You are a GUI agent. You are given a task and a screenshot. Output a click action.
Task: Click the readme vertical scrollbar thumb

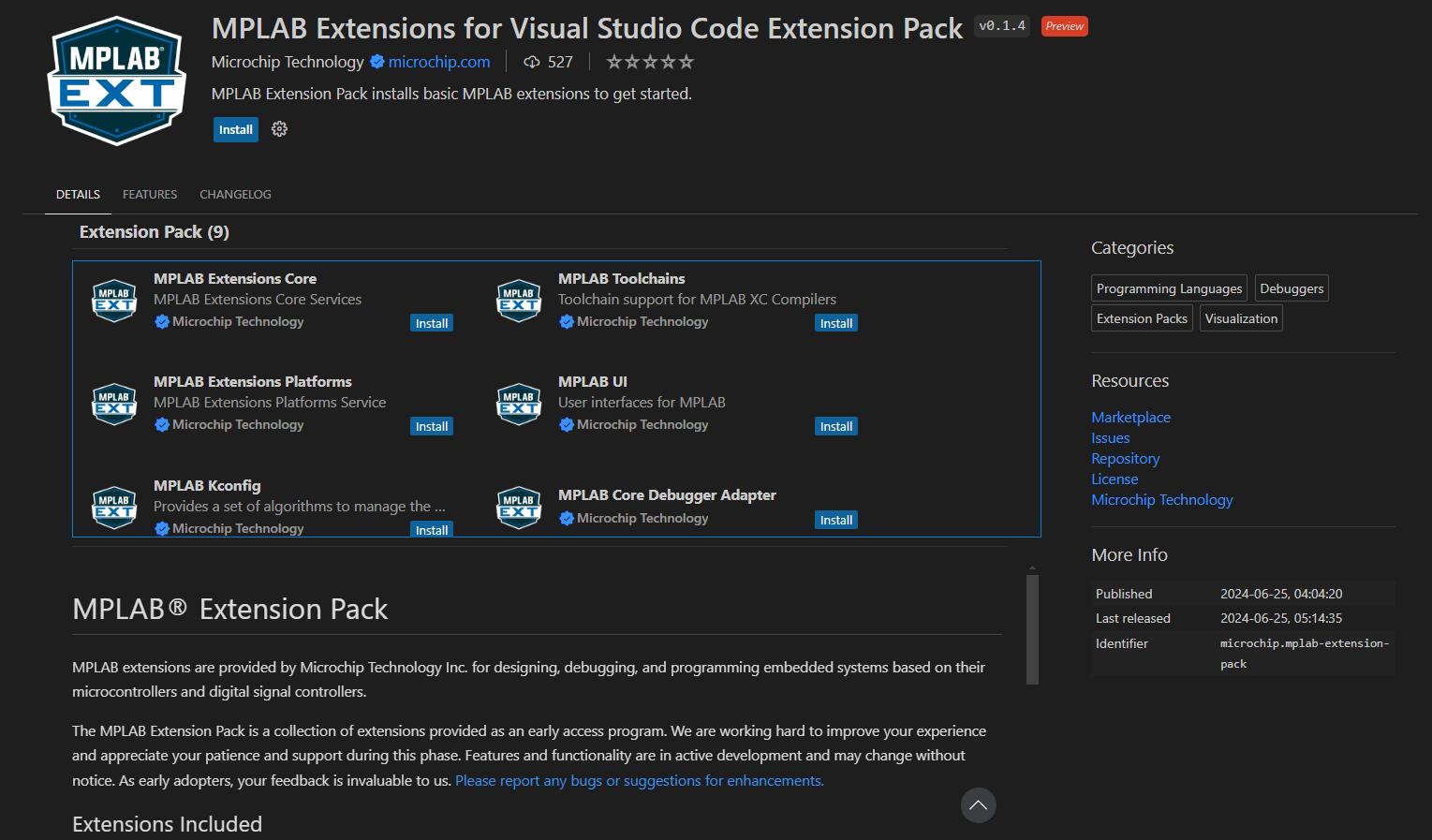(x=1032, y=629)
